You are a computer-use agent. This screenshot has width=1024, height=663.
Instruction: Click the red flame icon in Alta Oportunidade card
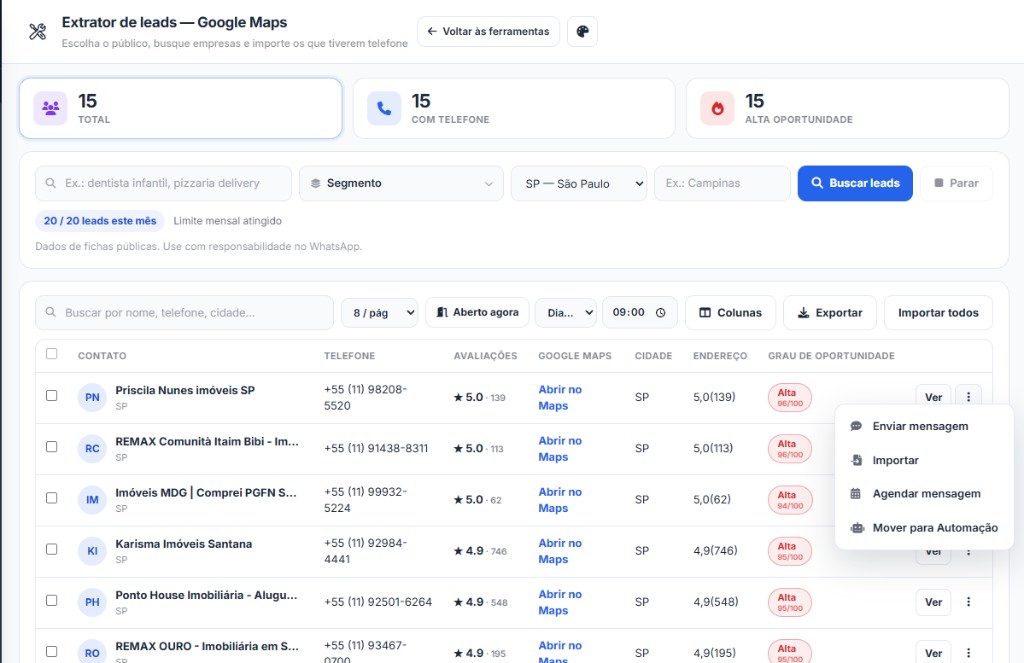(717, 108)
